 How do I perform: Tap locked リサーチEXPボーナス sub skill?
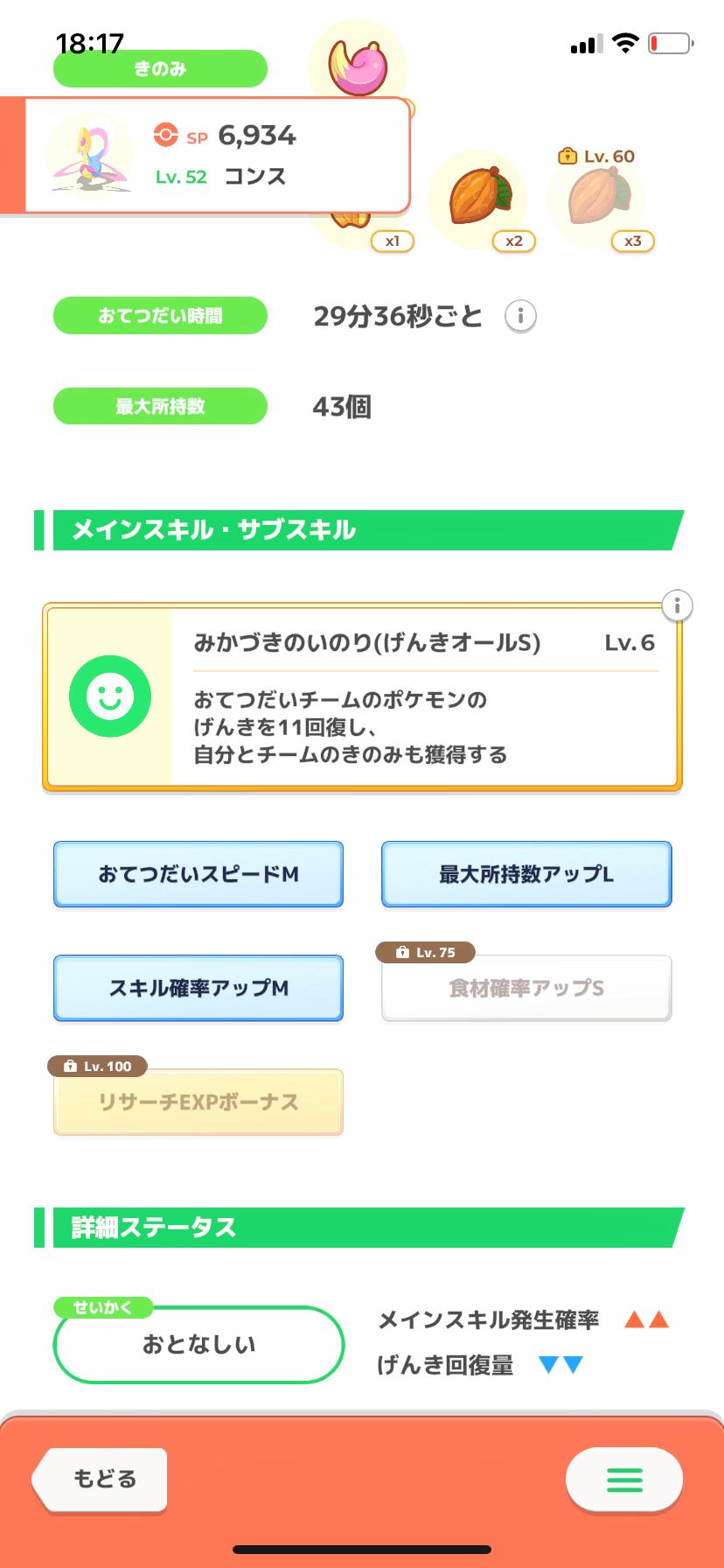(198, 1102)
